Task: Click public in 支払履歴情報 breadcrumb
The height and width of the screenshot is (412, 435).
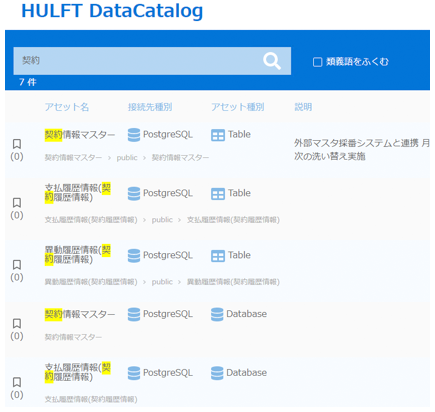Action: point(162,220)
